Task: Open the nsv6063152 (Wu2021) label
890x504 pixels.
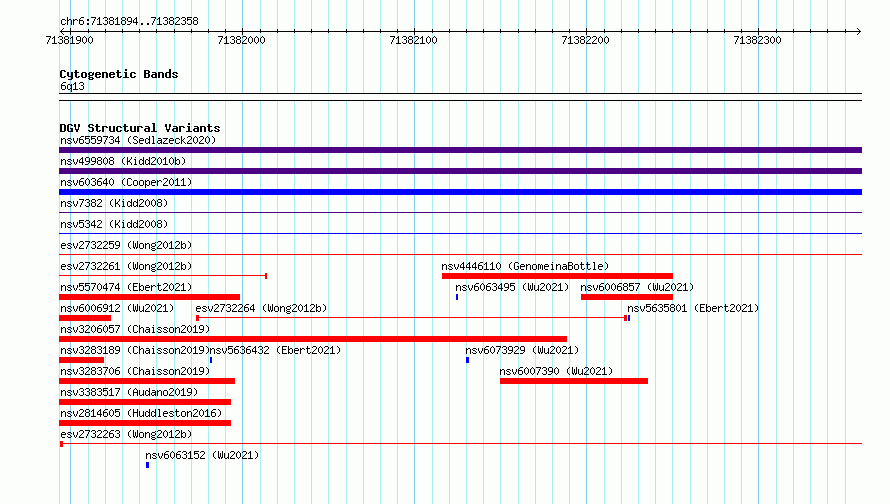Action: click(202, 455)
